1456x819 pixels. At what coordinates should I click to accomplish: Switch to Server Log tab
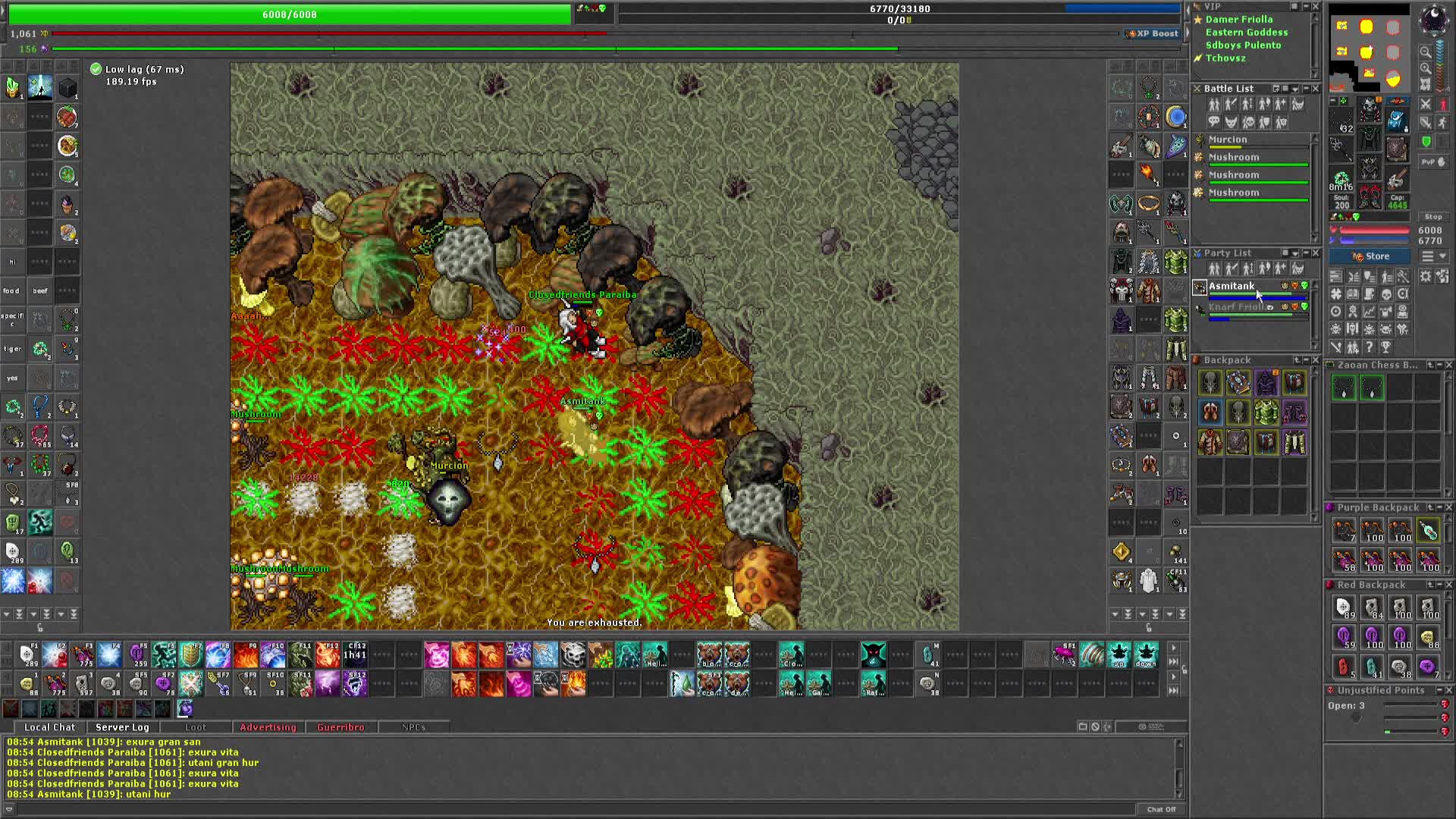coord(122,726)
